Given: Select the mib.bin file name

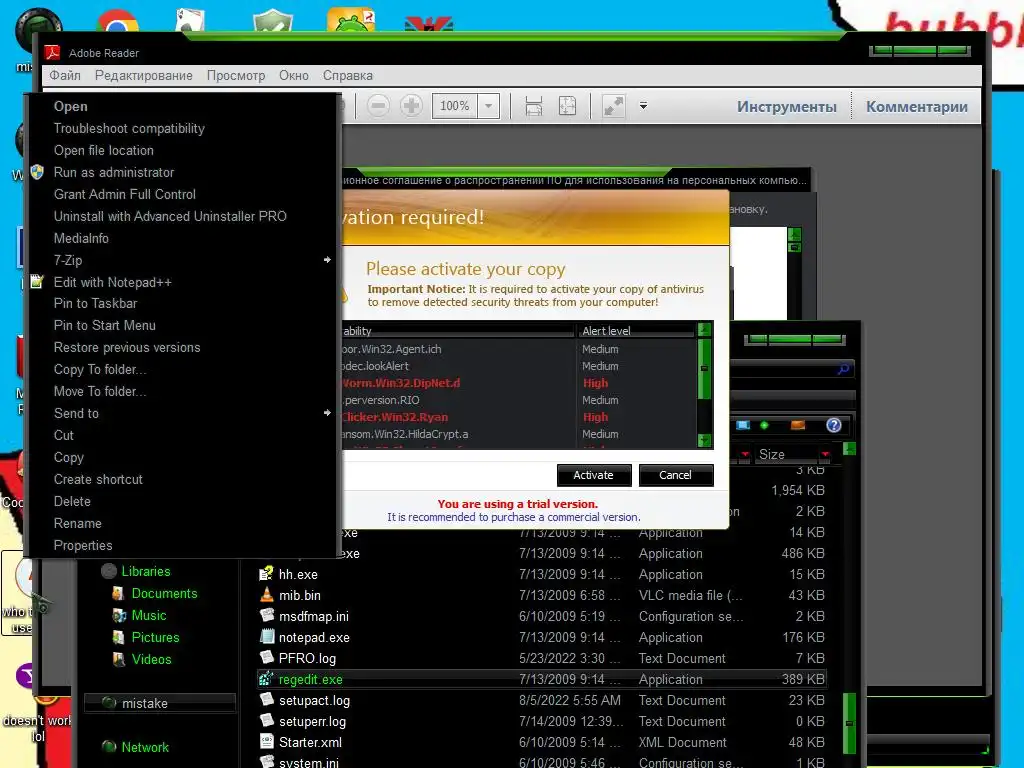Looking at the screenshot, I should coord(300,595).
